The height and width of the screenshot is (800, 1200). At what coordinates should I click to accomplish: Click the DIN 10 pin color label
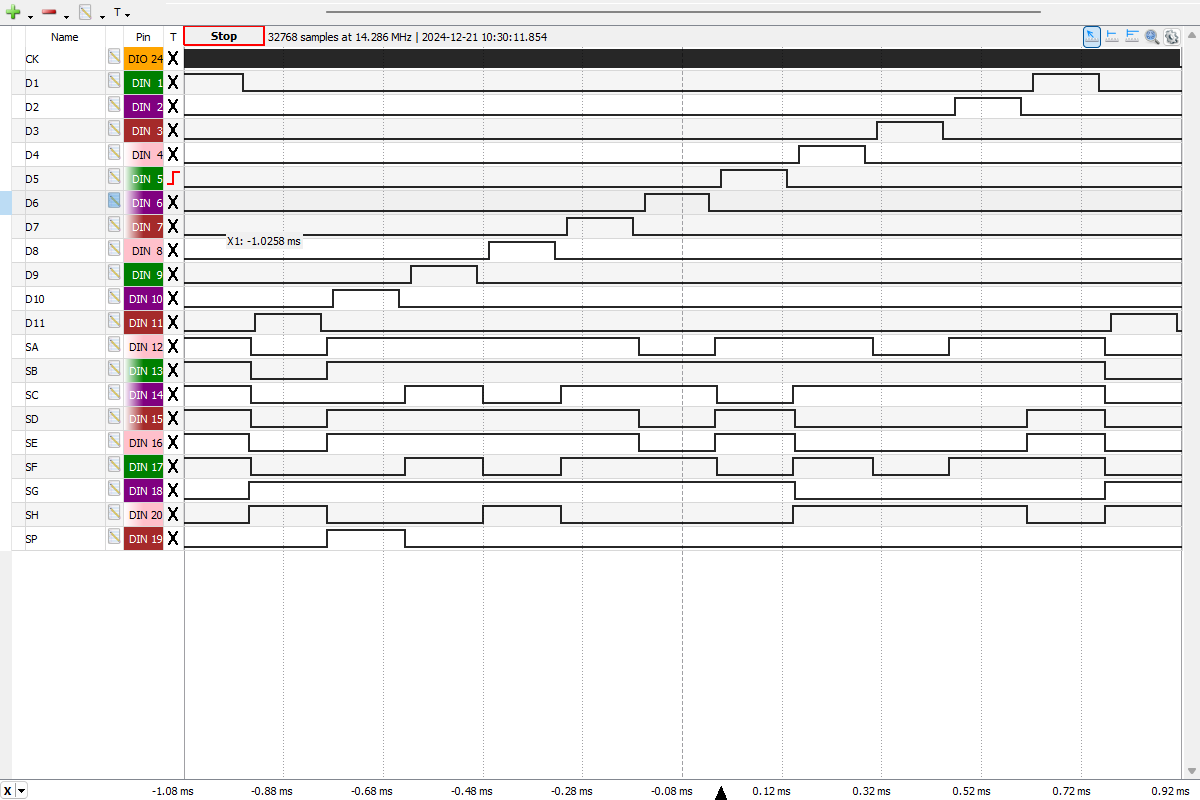pyautogui.click(x=144, y=299)
